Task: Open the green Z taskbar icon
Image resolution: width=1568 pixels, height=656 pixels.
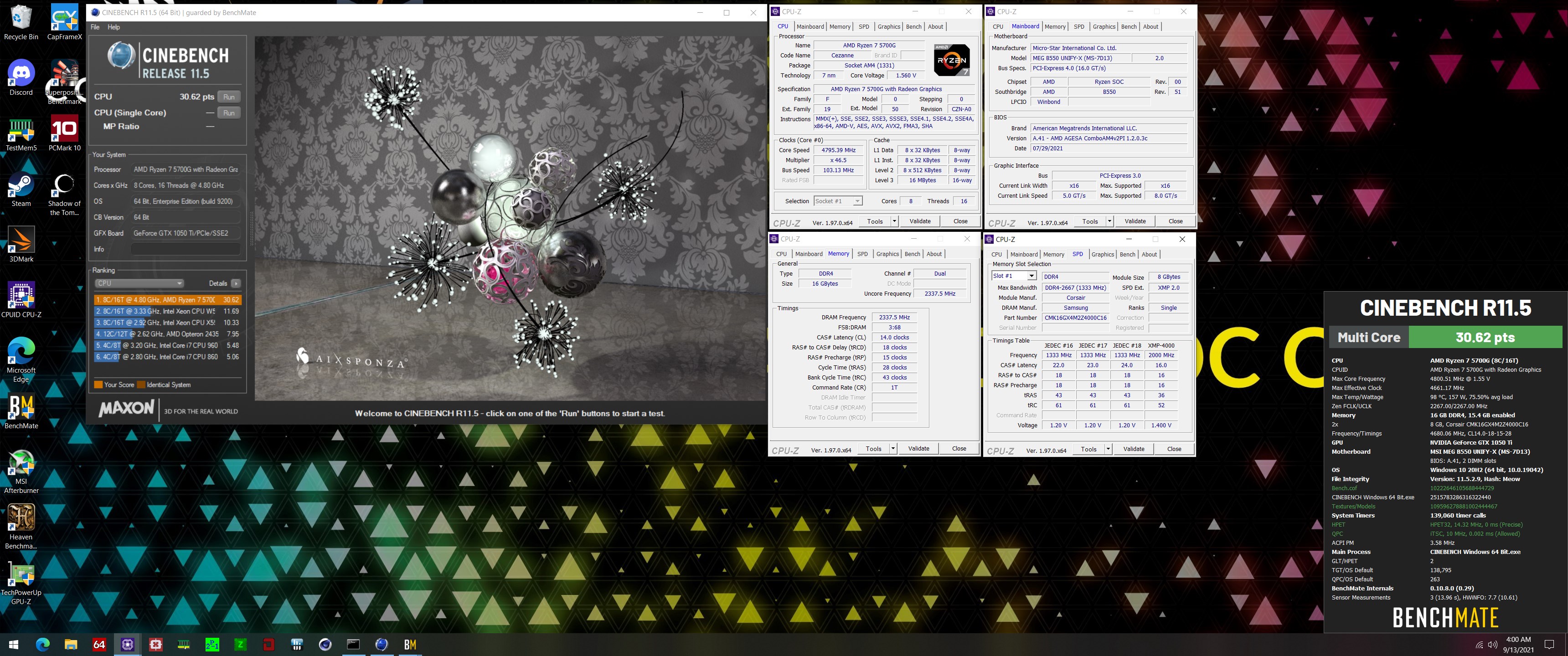Action: click(240, 645)
